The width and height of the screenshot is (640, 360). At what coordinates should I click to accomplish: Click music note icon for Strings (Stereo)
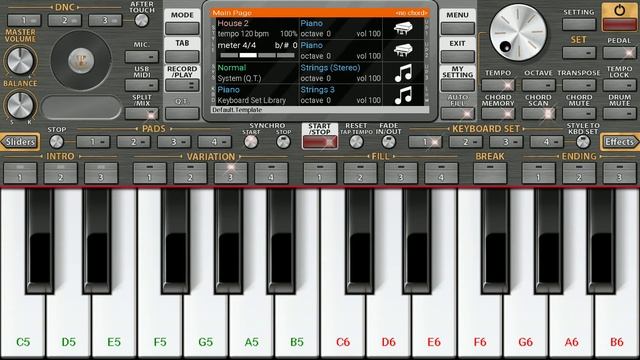[403, 73]
